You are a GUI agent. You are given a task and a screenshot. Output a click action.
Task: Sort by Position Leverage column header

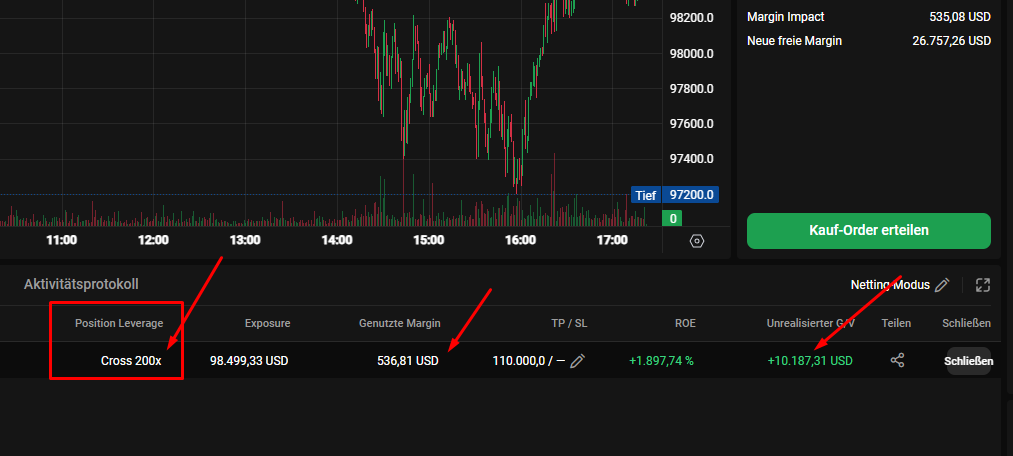(119, 323)
